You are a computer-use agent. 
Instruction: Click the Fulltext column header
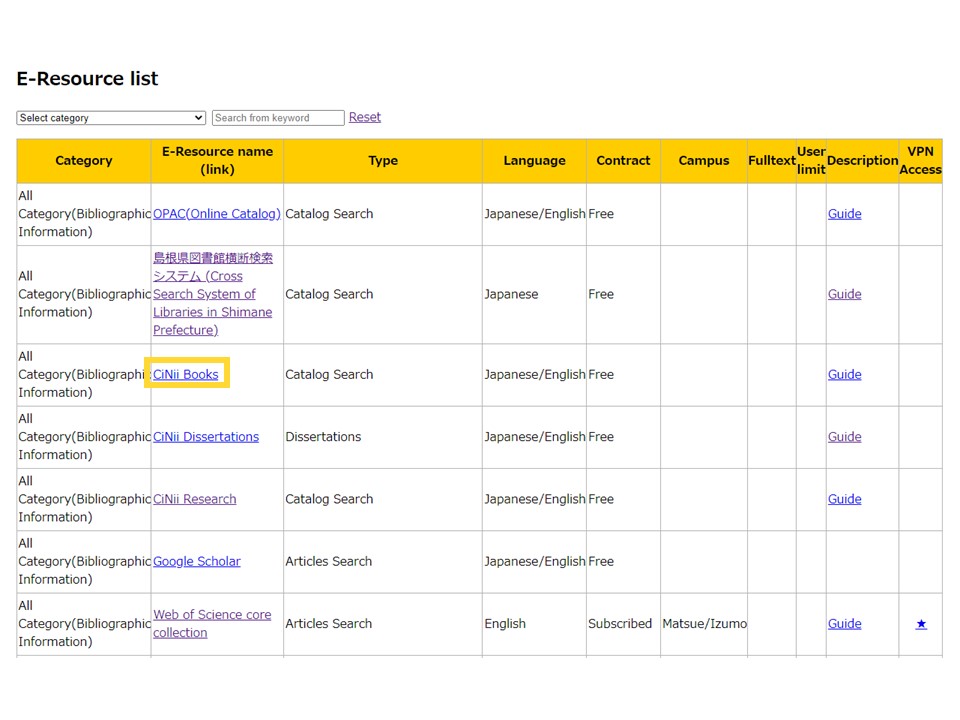pyautogui.click(x=771, y=161)
